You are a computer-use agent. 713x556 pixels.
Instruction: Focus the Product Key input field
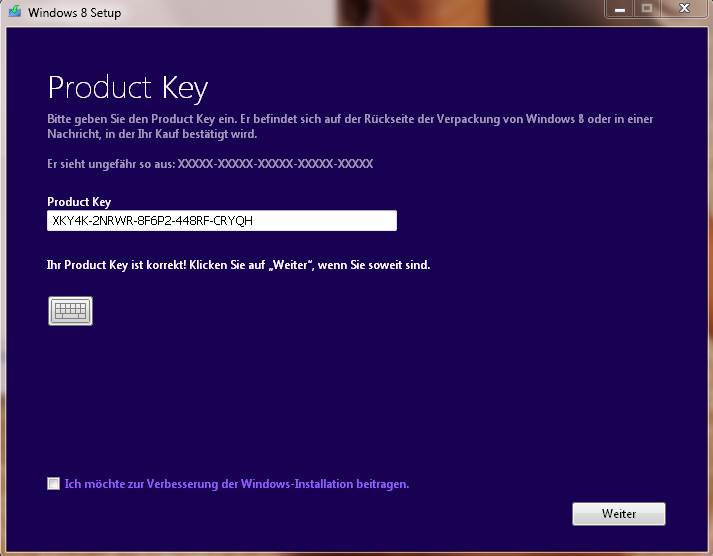pyautogui.click(x=222, y=220)
